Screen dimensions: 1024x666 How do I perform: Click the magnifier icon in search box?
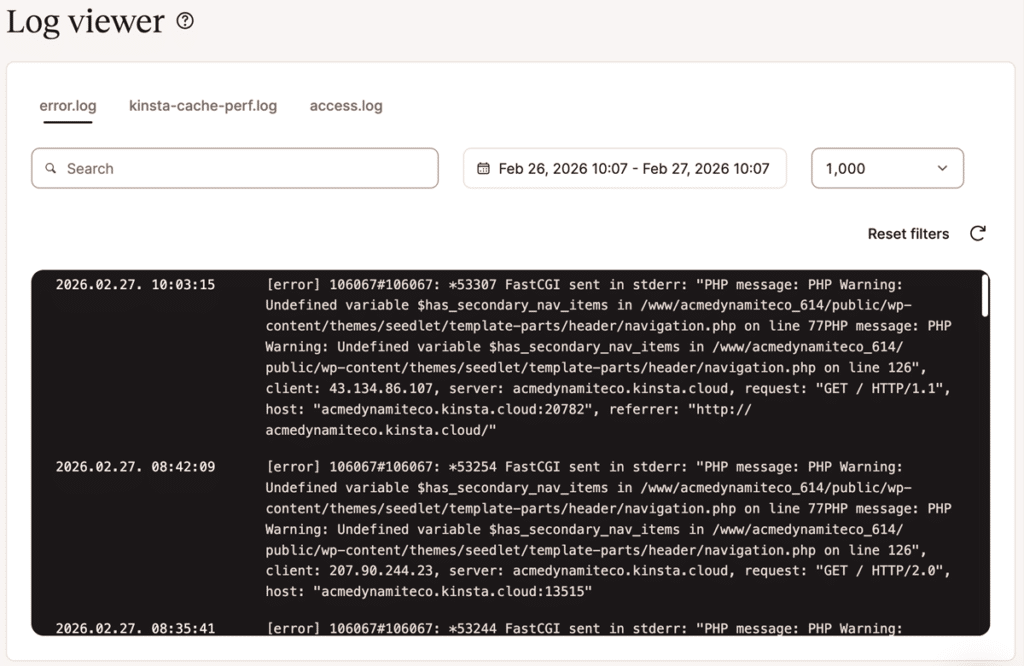[51, 168]
